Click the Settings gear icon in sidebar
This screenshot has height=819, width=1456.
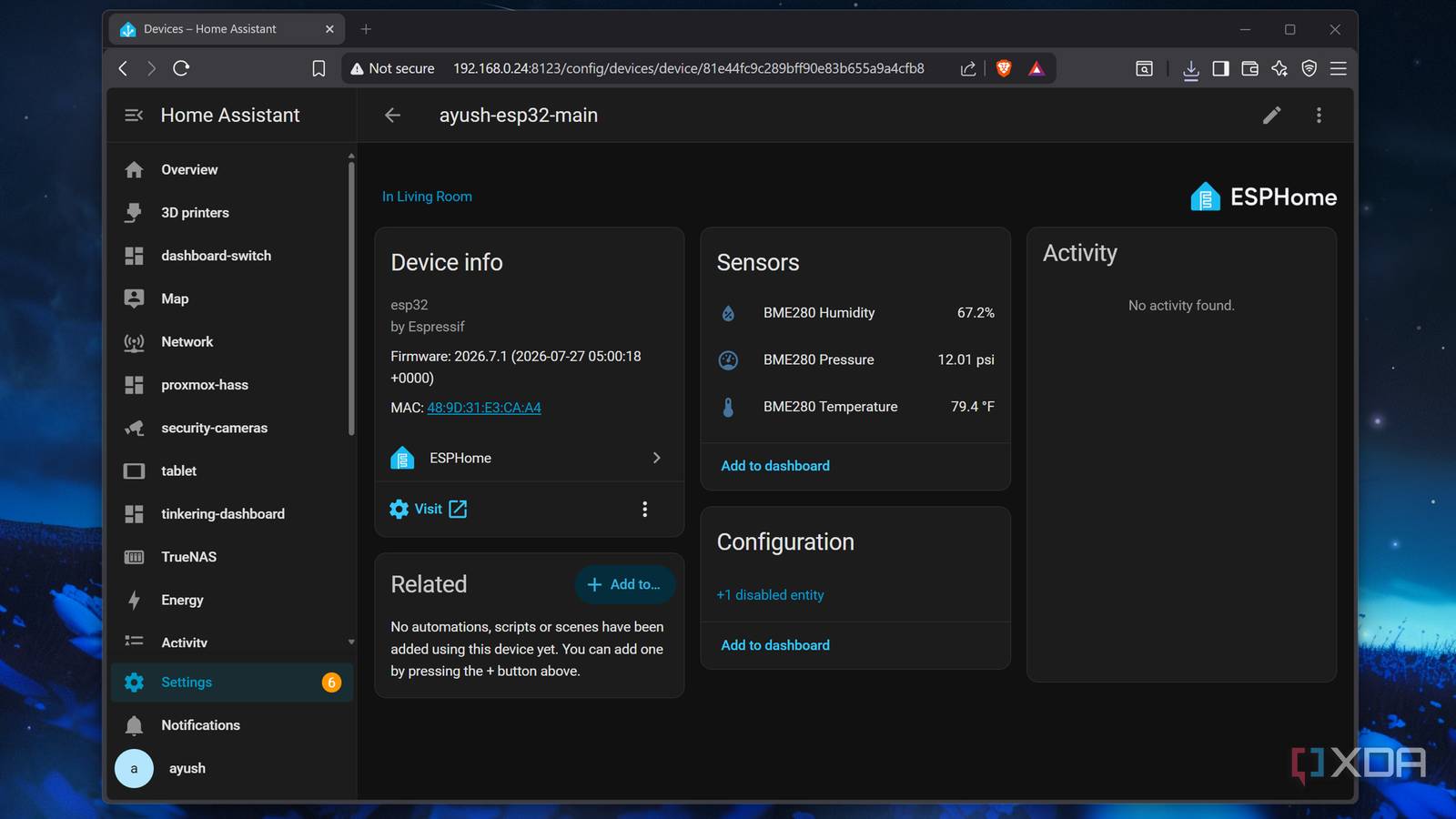[x=135, y=682]
